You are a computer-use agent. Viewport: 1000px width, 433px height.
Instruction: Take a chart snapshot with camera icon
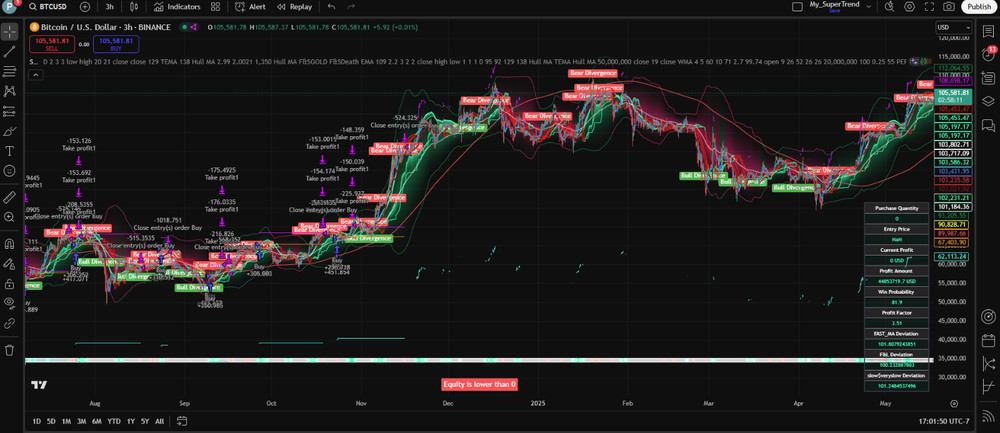coord(949,7)
